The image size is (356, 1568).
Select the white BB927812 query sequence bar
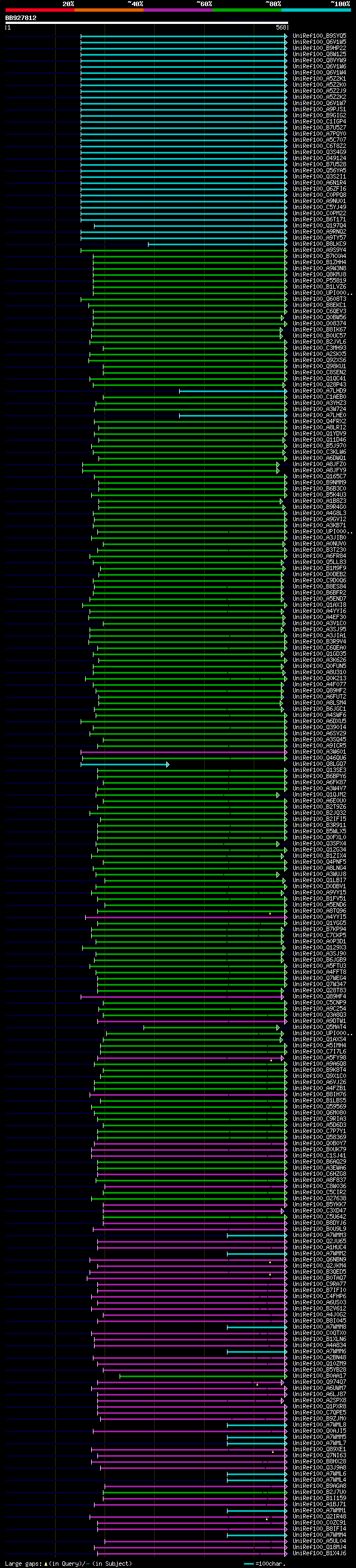point(147,22)
